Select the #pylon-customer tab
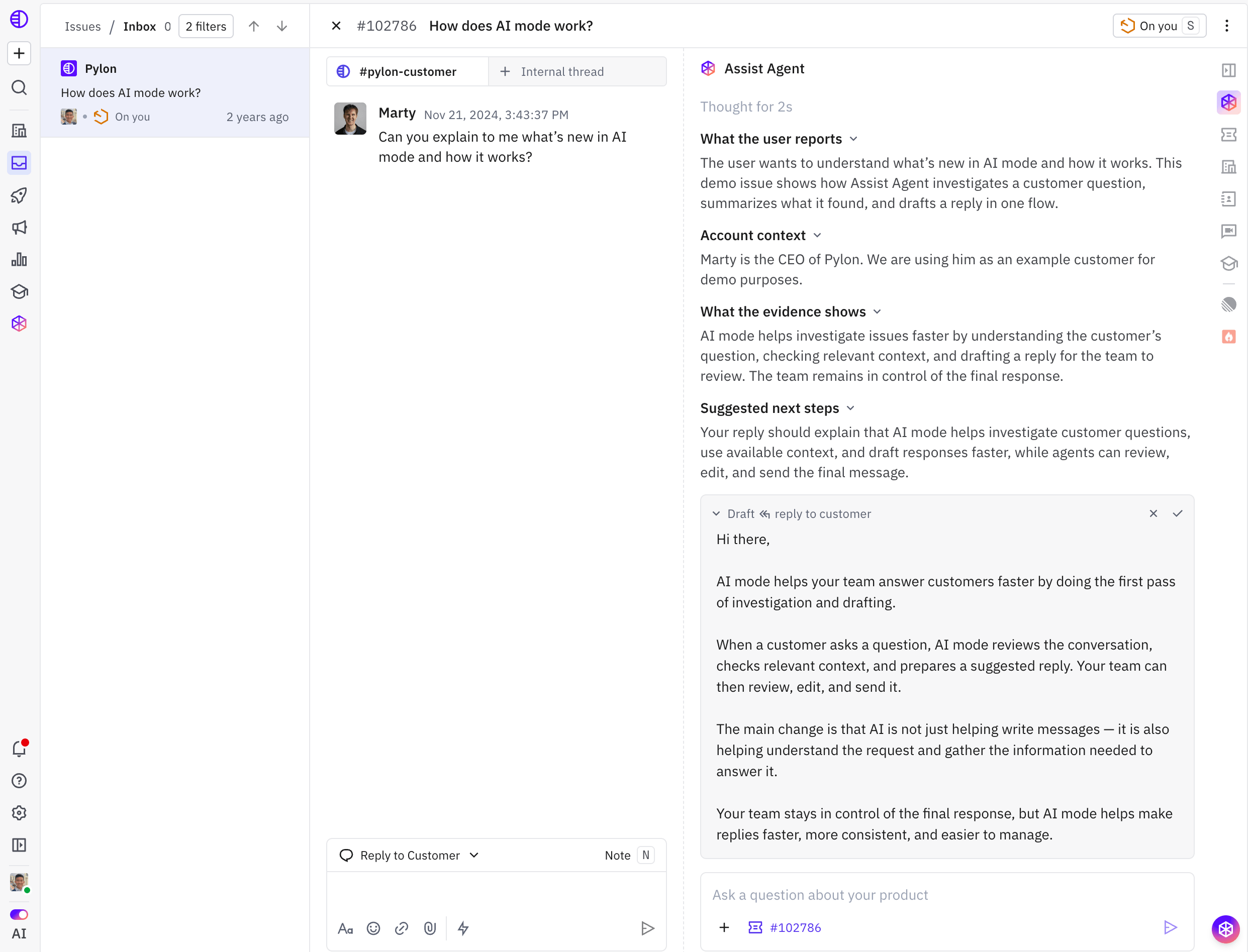The image size is (1248, 952). pos(408,71)
